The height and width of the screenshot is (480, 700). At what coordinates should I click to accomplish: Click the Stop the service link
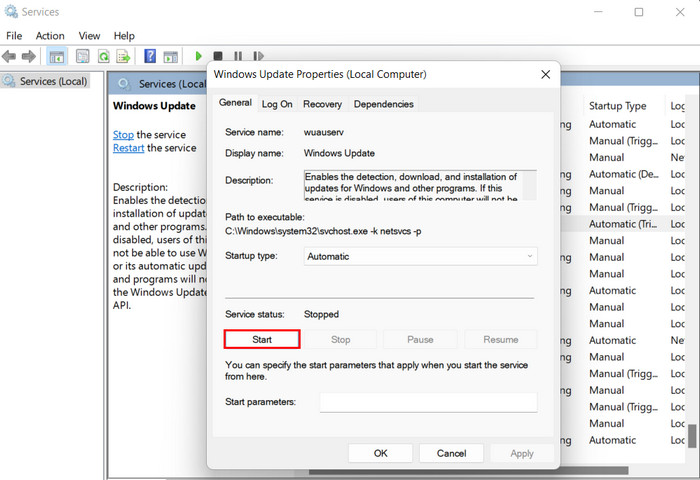tap(123, 134)
